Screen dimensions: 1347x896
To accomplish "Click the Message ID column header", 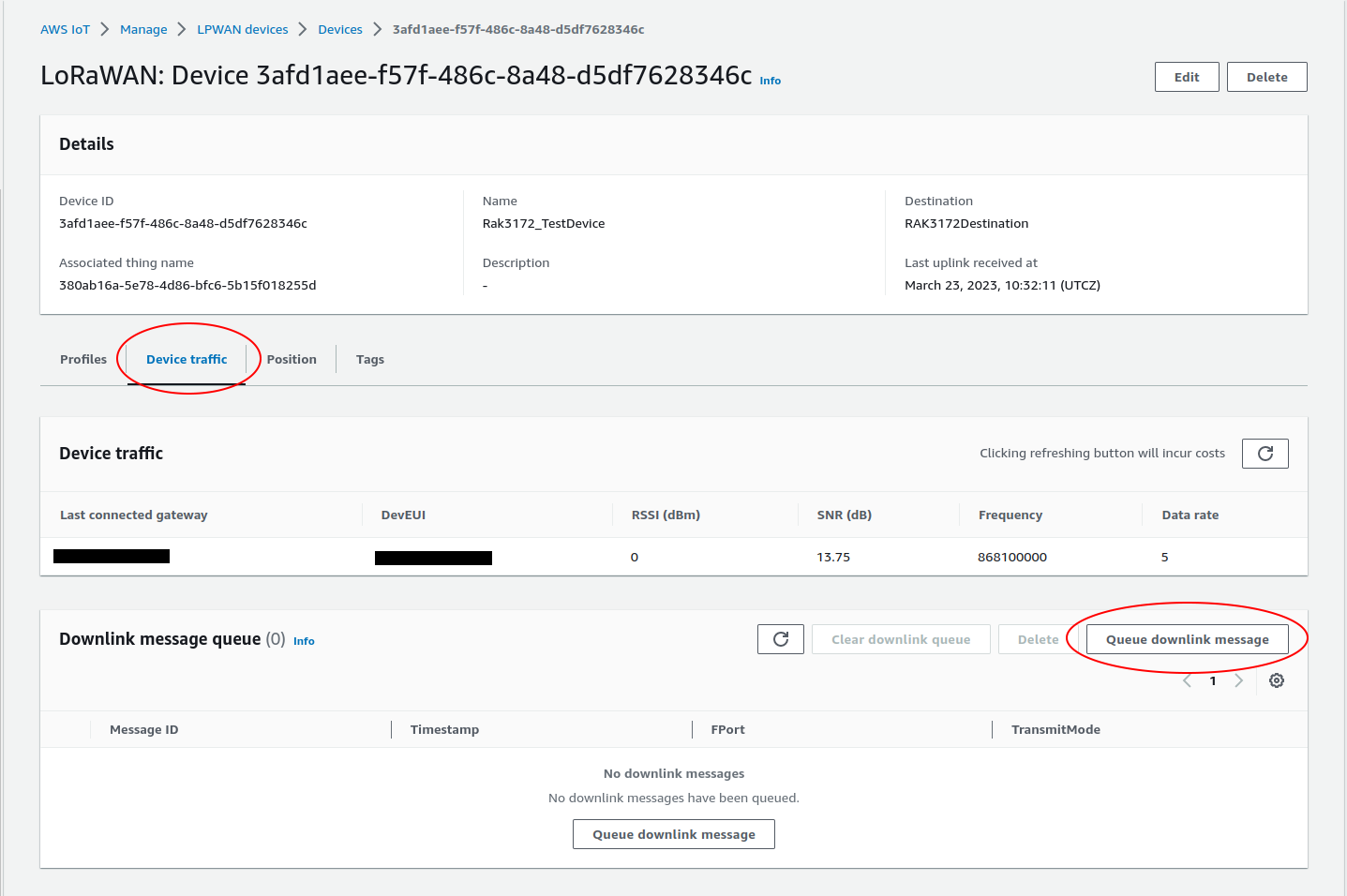I will [x=143, y=729].
